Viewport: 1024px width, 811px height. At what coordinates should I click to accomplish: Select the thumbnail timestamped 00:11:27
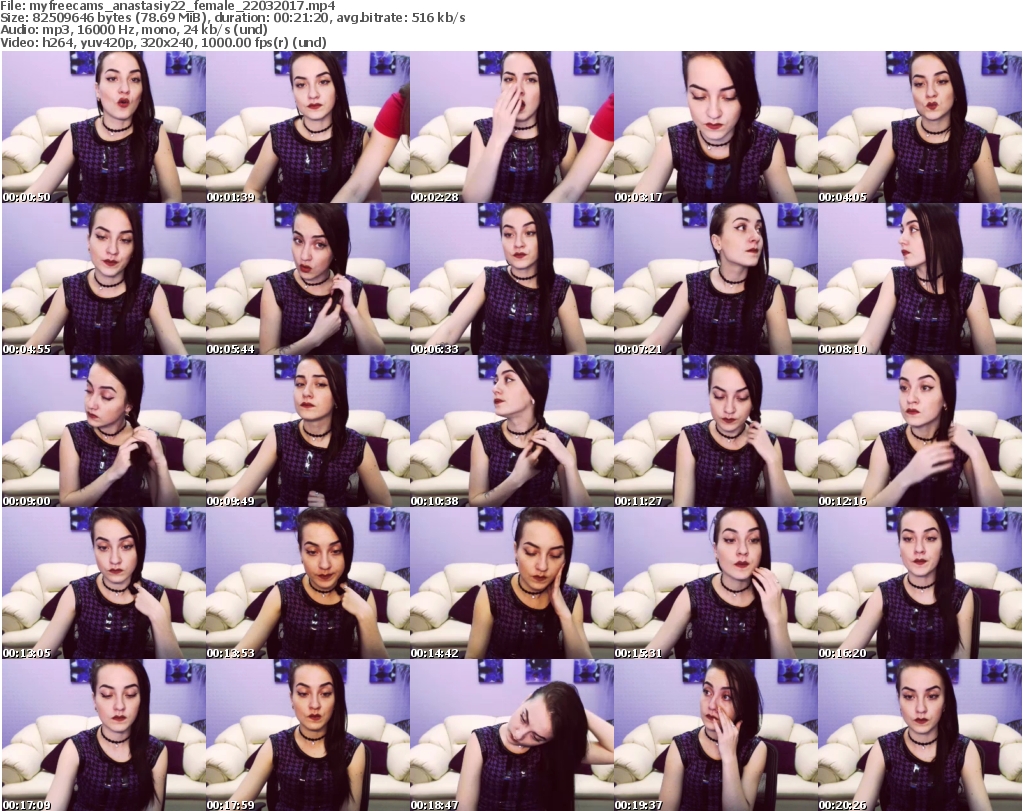[x=716, y=432]
